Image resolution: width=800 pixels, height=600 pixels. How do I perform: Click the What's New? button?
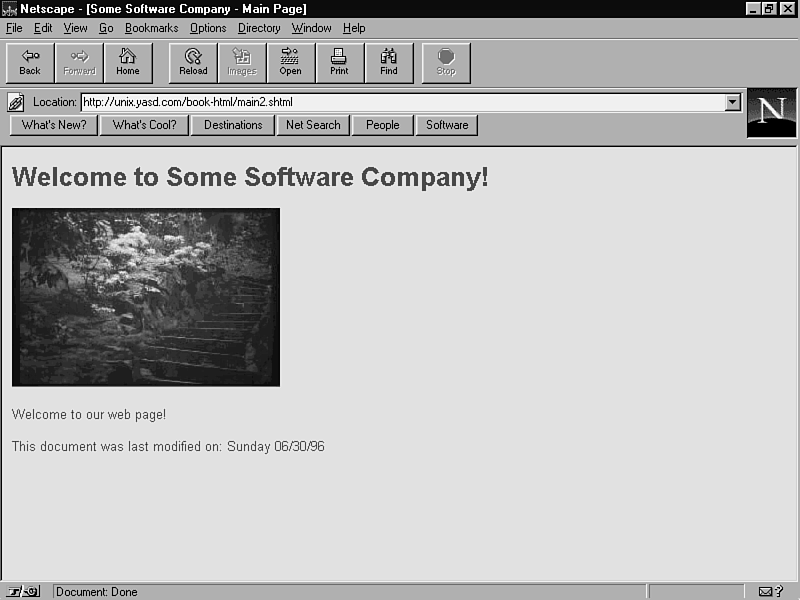pyautogui.click(x=54, y=125)
